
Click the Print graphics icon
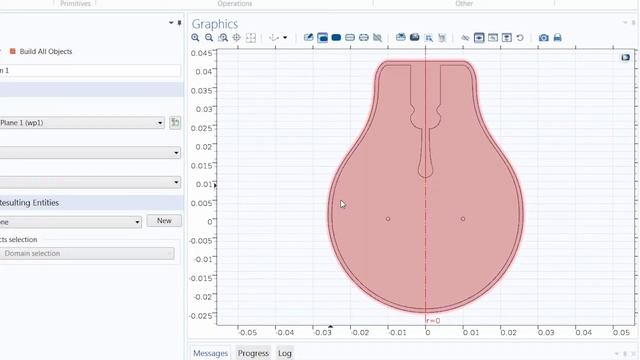558,38
